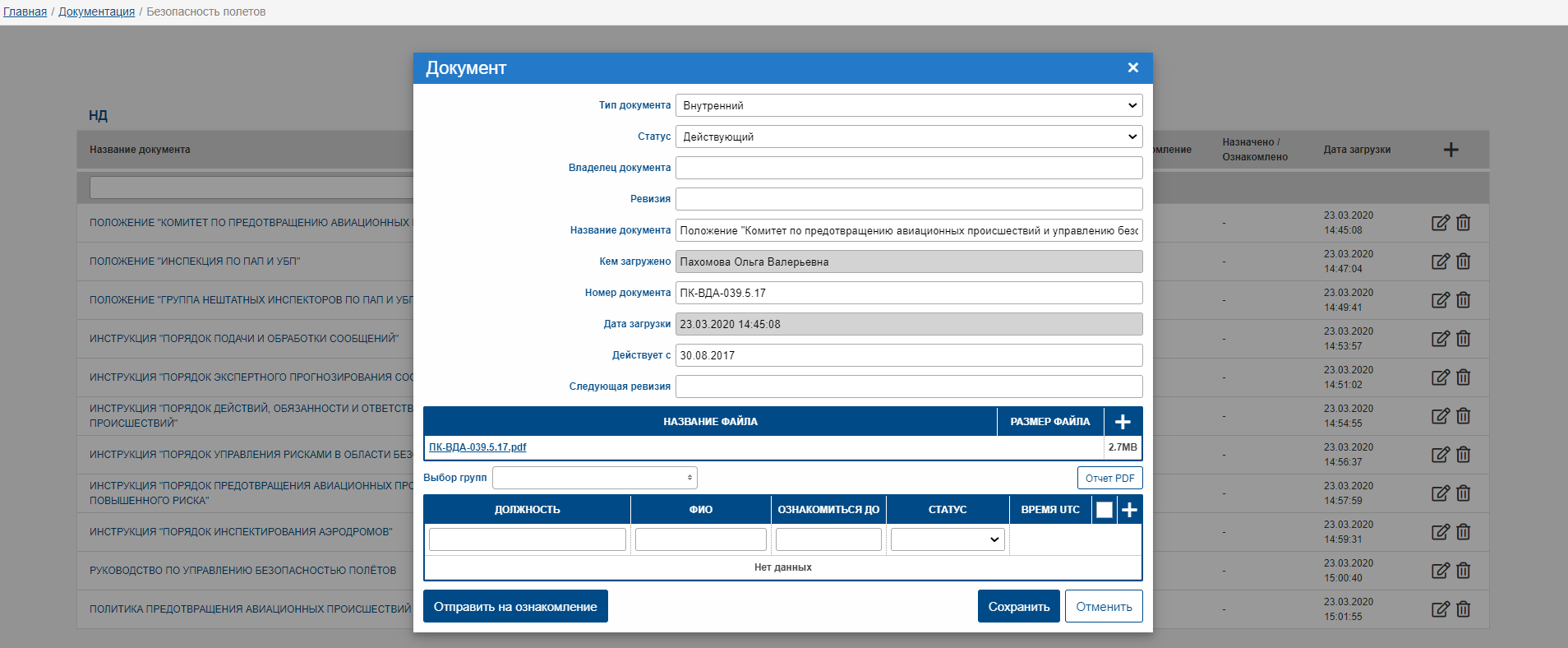Image resolution: width=1568 pixels, height=648 pixels.
Task: Edit the document loaded at 14:45:08
Action: [1441, 223]
